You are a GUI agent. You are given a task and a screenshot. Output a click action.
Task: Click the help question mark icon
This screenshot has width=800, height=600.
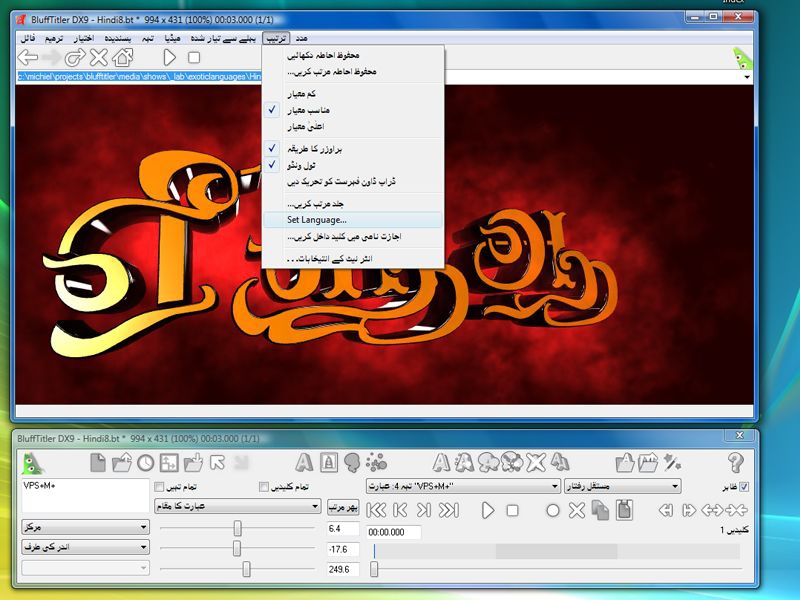click(737, 462)
